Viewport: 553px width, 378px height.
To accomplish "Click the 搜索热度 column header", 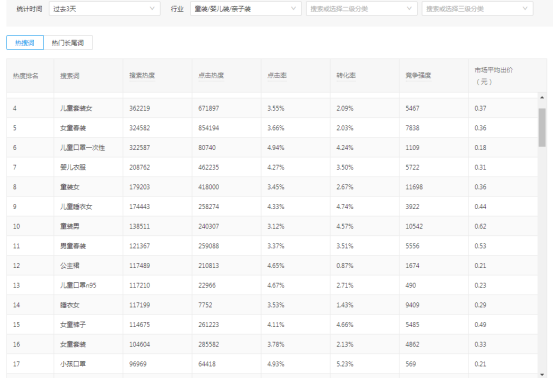I will (x=142, y=75).
